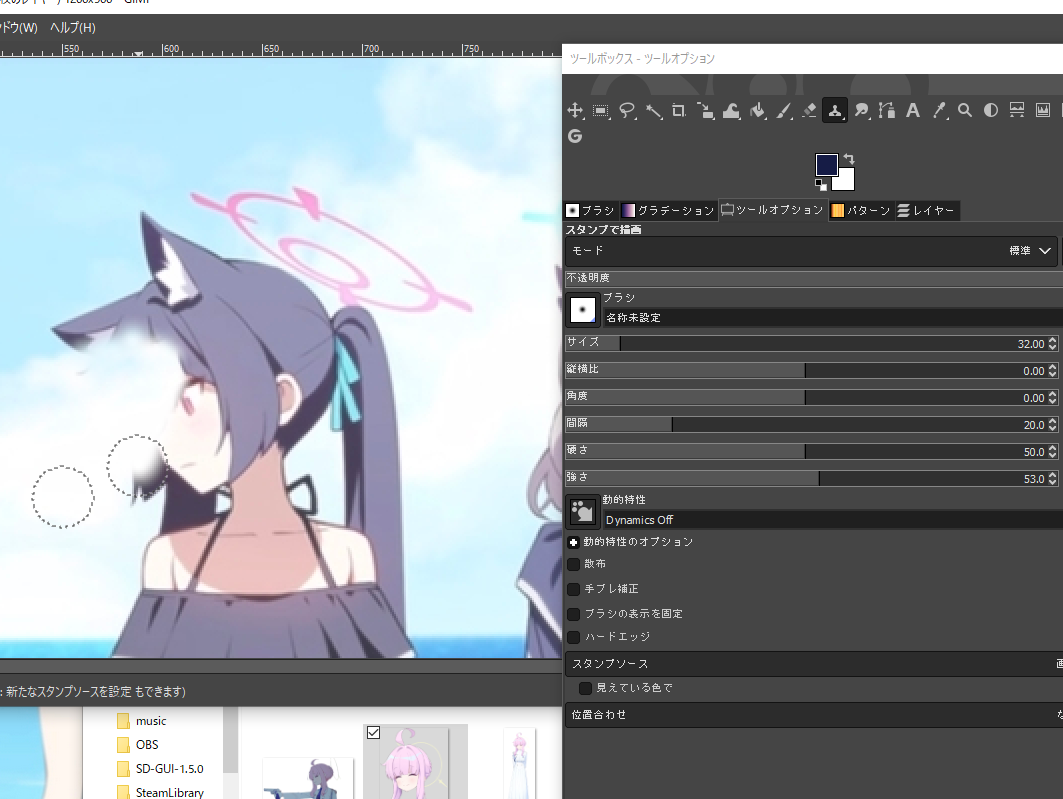Screen dimensions: 1063x799
Task: Open the 位置合わせ alignment dropdown
Action: click(814, 715)
